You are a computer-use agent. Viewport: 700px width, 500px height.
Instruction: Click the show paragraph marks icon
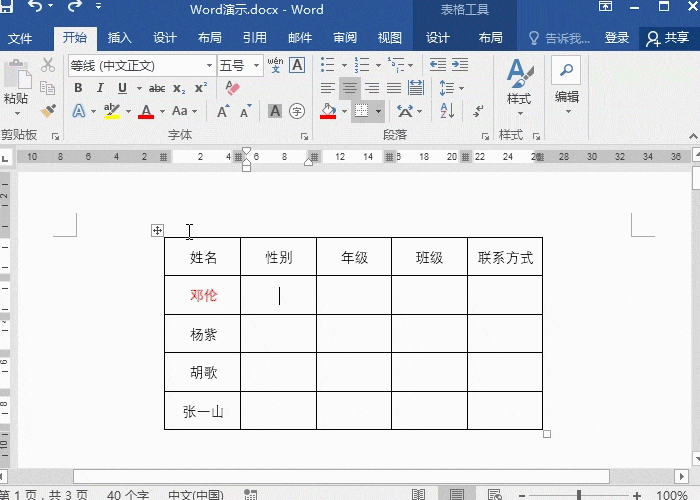tap(479, 111)
